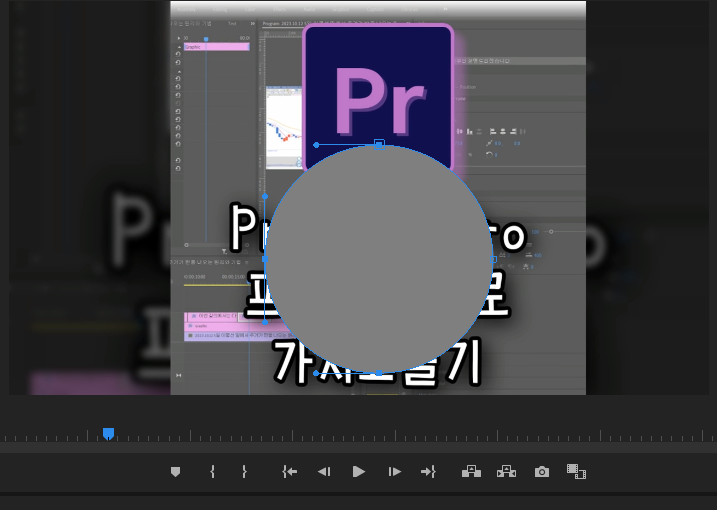Select the bottom anchor point of the ellipse

tap(379, 373)
